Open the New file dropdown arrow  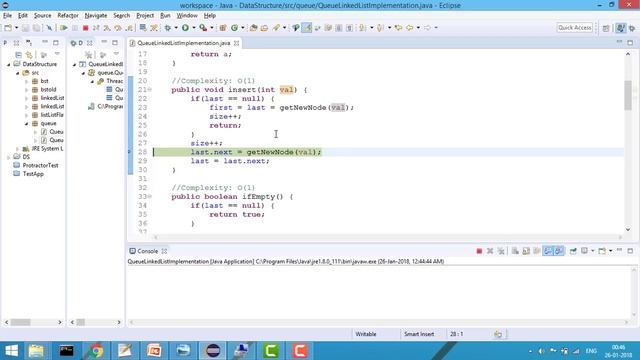point(16,28)
